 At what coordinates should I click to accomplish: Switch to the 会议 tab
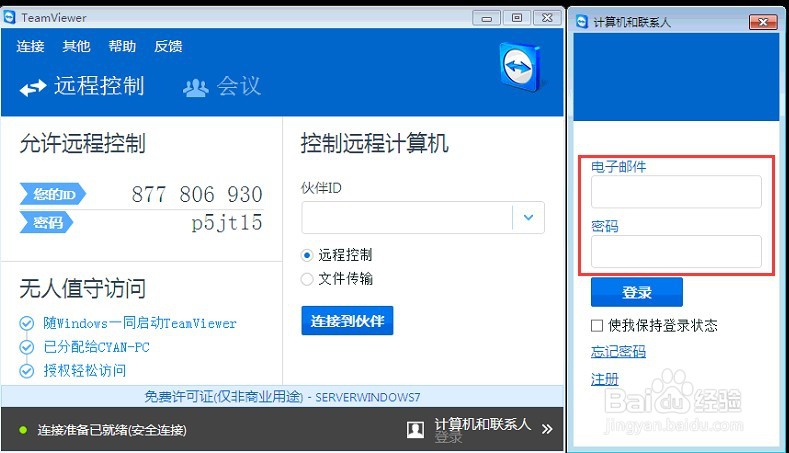pyautogui.click(x=222, y=86)
